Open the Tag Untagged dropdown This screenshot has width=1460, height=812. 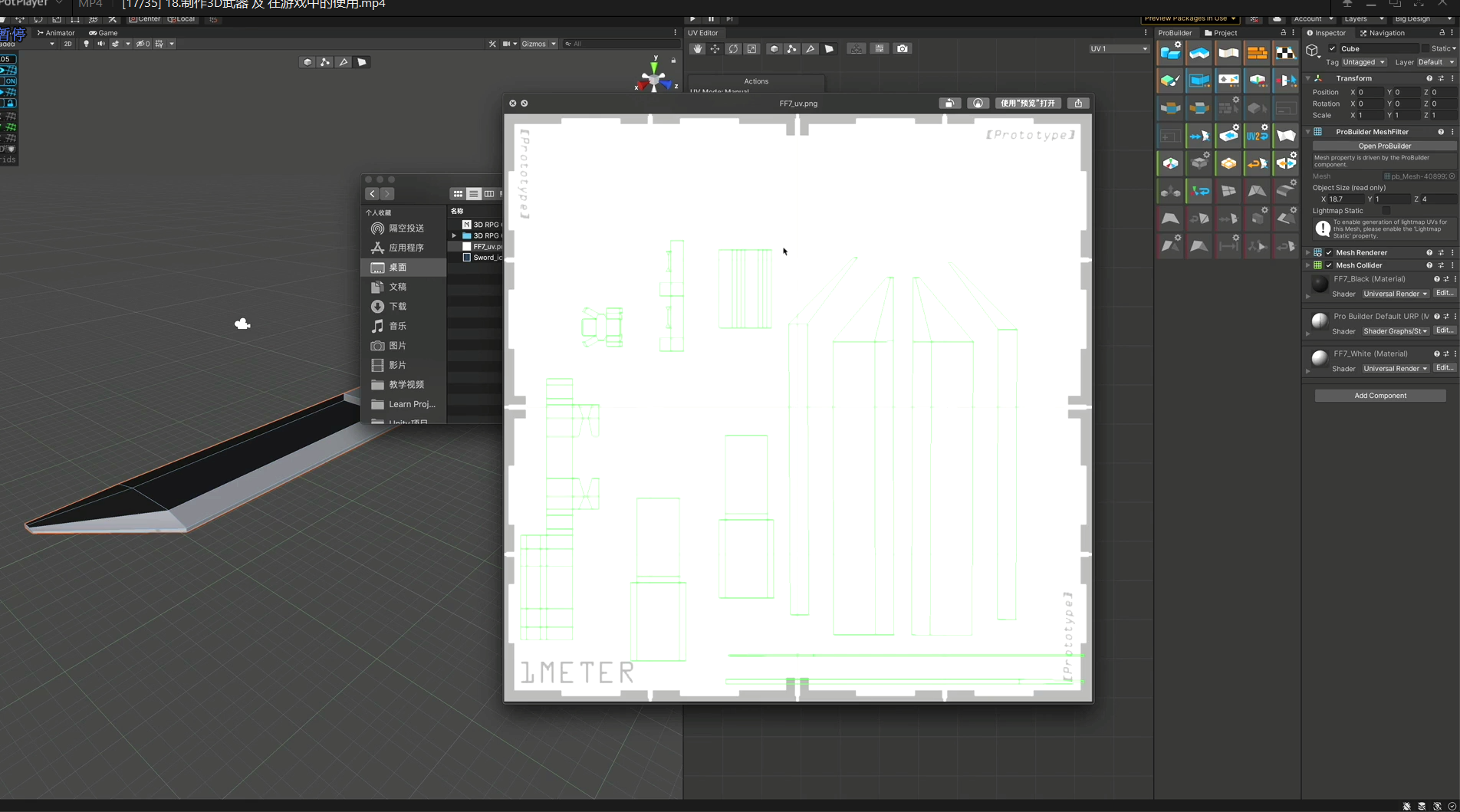(x=1365, y=62)
